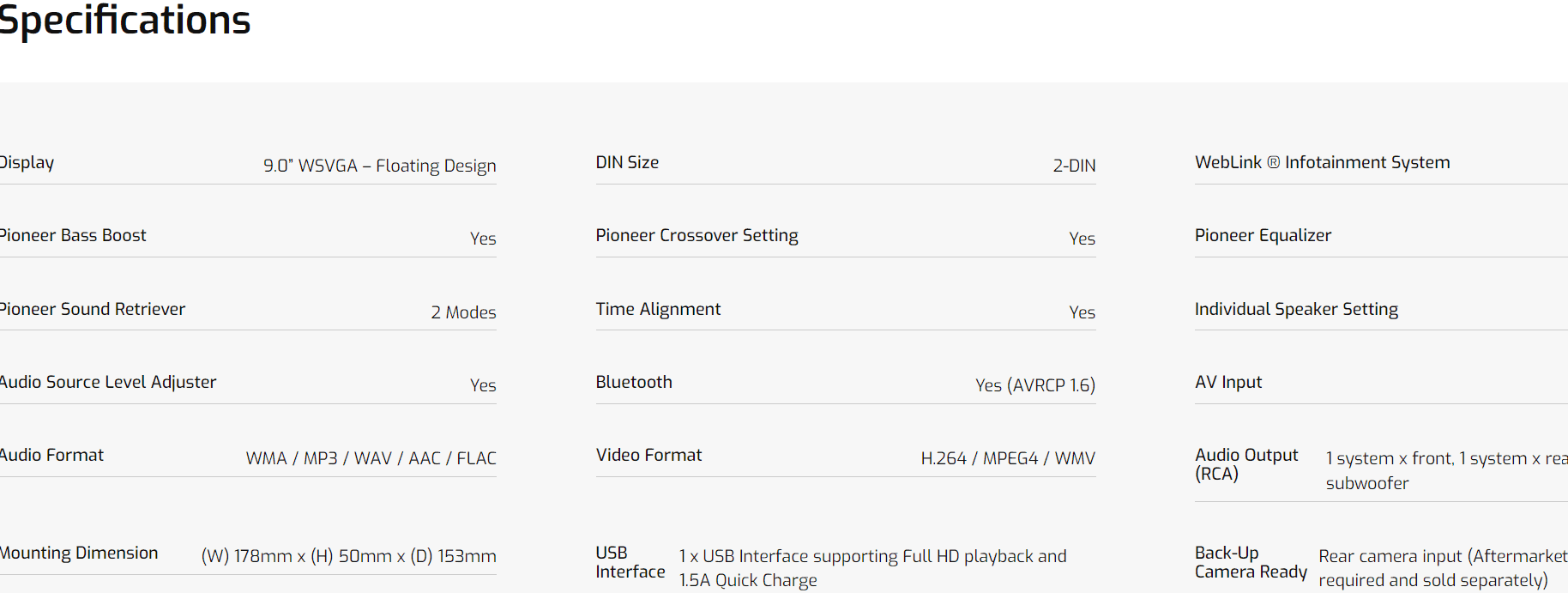Image resolution: width=1568 pixels, height=593 pixels.
Task: Click the USB Interface label
Action: 630,562
